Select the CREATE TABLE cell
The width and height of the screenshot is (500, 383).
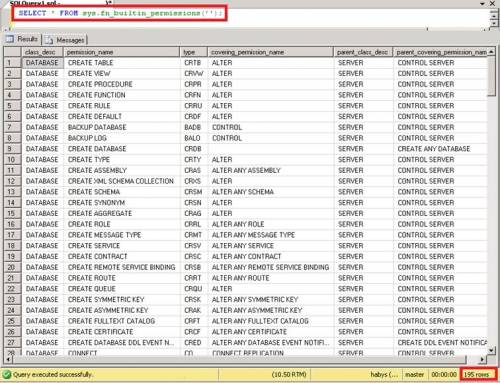122,63
